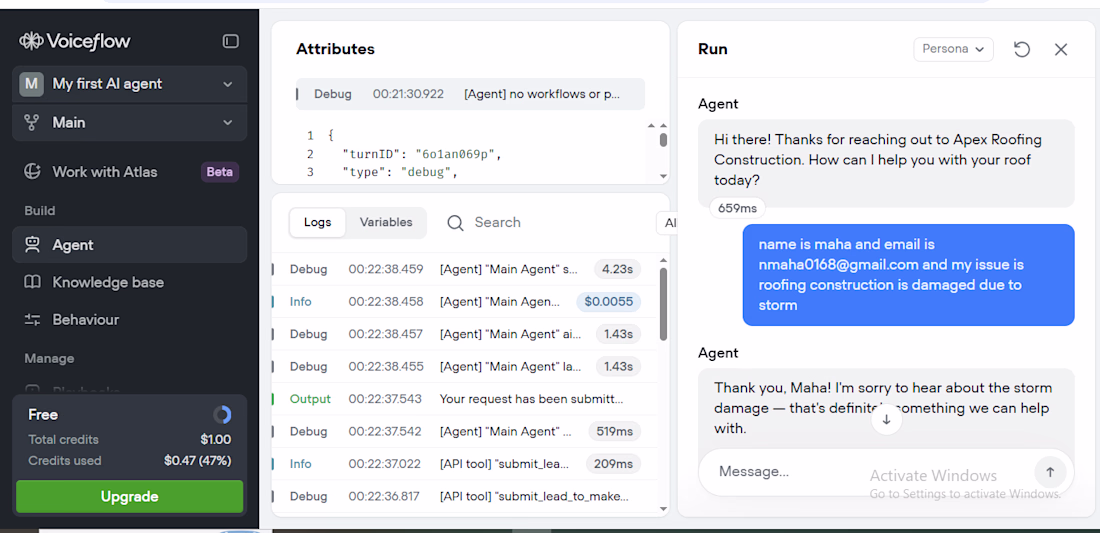Select Agent in the Build section

click(x=130, y=245)
